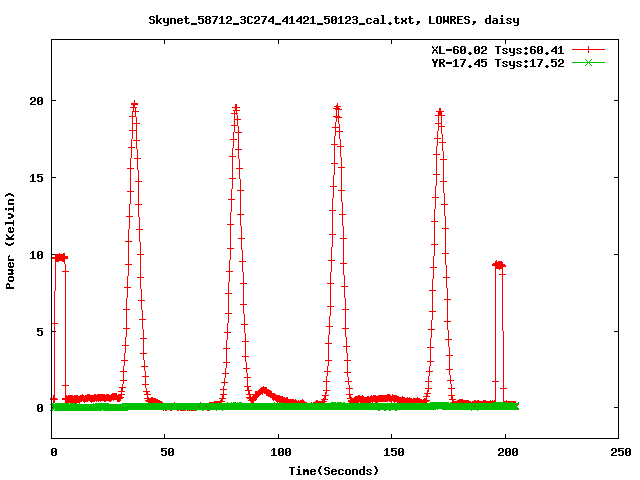Viewport: 640px width, 480px height.
Task: Click the third red peak near 126 seconds
Action: (337, 108)
